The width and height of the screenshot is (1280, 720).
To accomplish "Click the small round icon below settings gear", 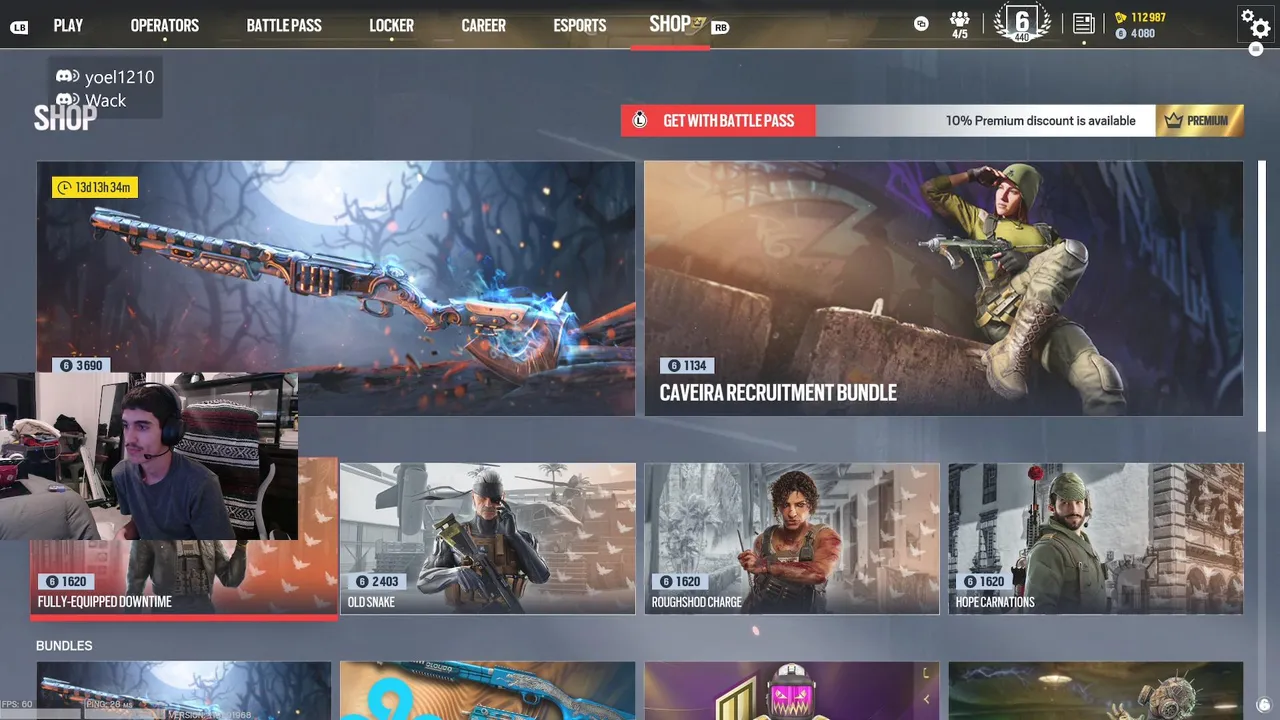I will pos(1256,49).
